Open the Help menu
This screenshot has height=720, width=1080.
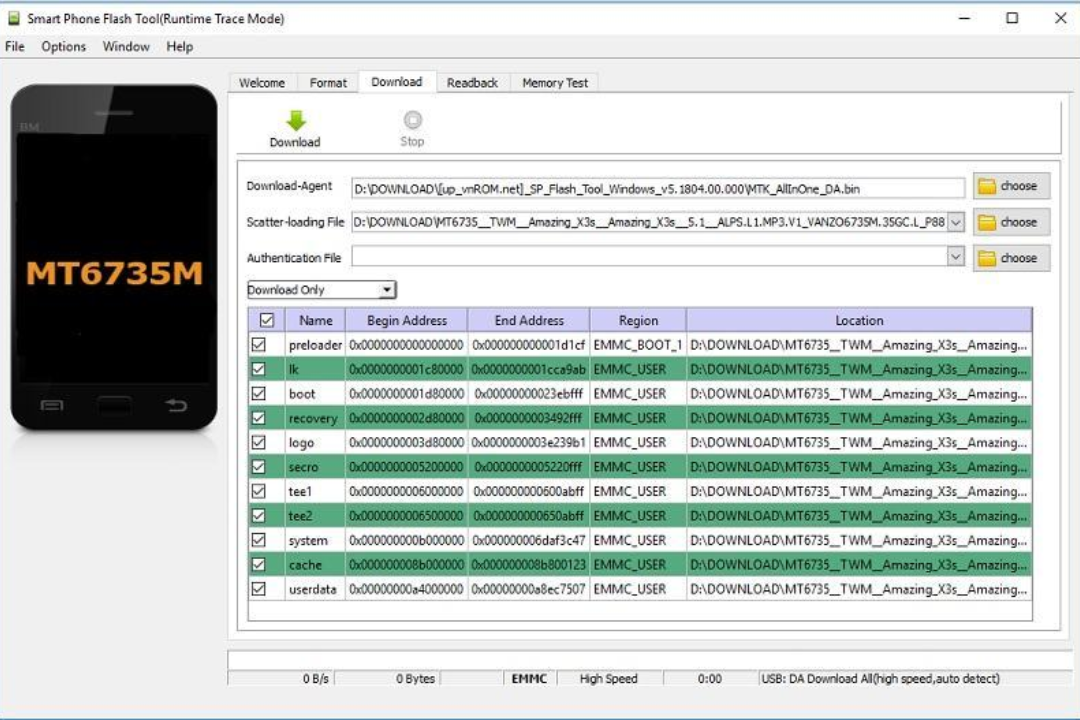pos(180,47)
